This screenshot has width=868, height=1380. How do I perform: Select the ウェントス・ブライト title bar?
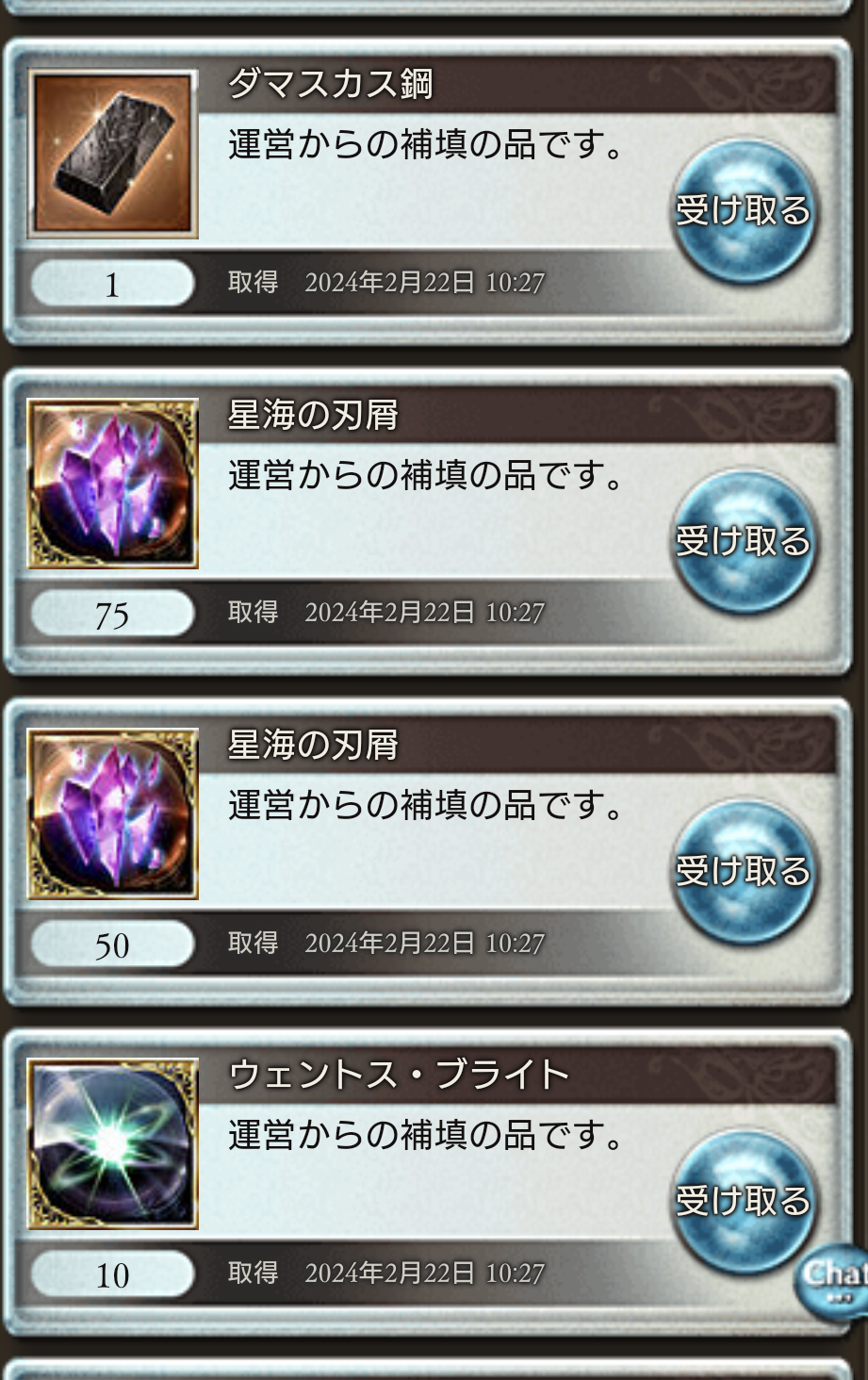click(518, 1075)
